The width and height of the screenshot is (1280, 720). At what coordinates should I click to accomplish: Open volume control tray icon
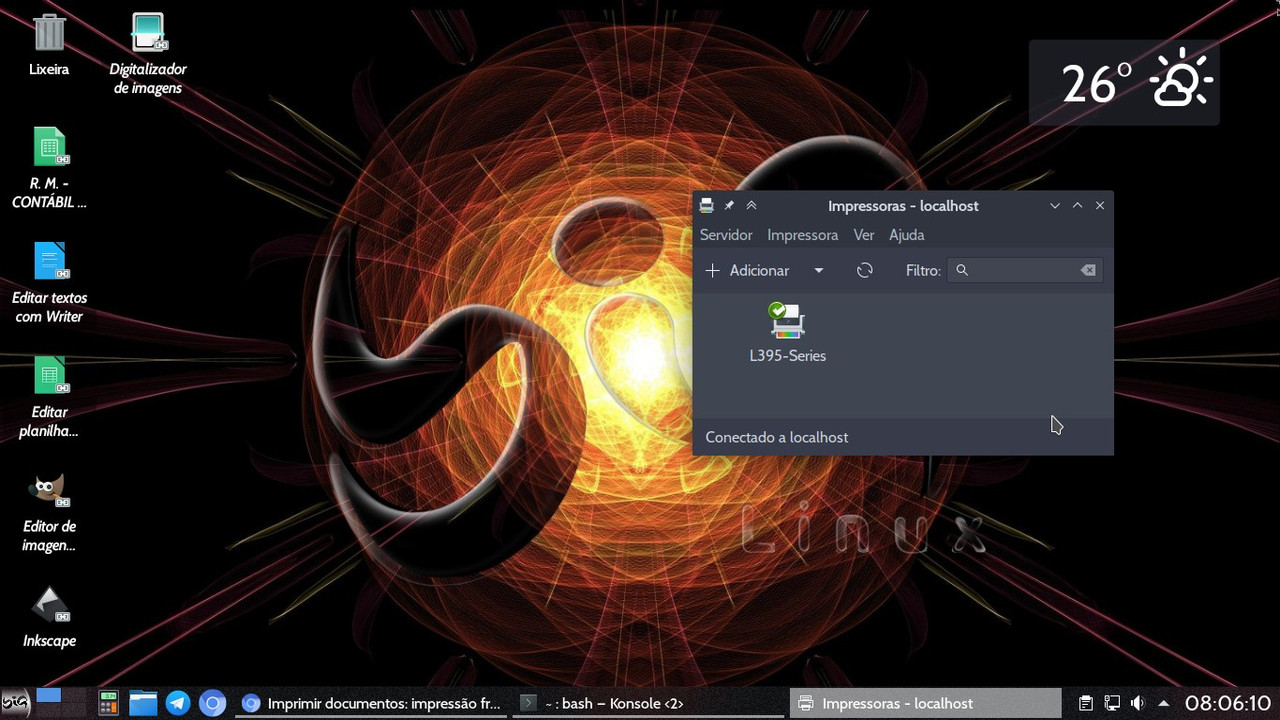point(1137,703)
